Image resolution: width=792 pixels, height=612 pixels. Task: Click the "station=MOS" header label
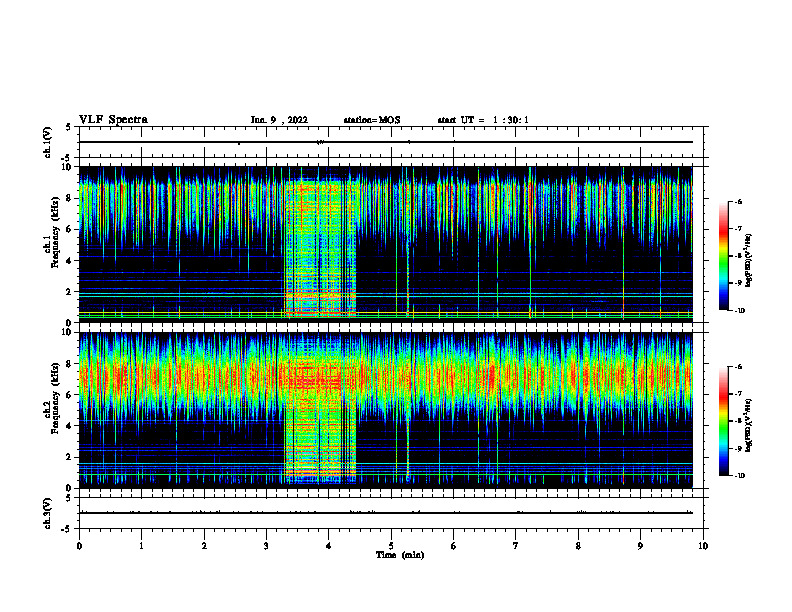[372, 120]
